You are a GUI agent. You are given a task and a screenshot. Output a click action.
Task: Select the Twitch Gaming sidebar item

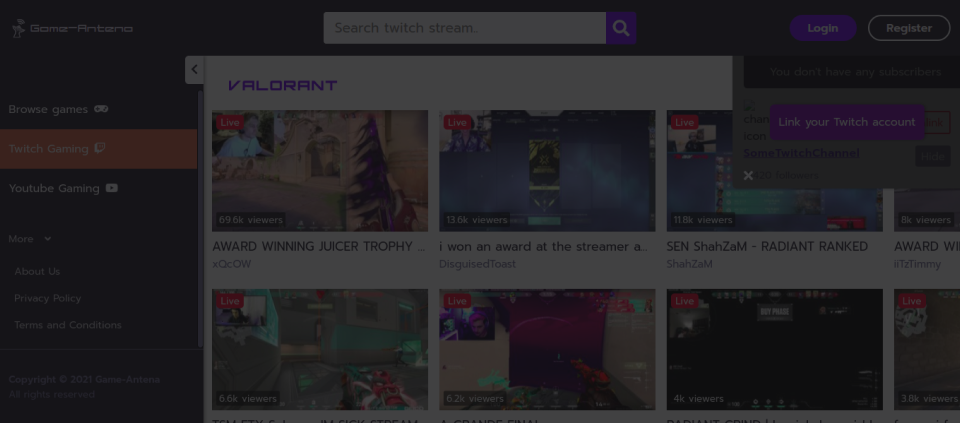[99, 149]
